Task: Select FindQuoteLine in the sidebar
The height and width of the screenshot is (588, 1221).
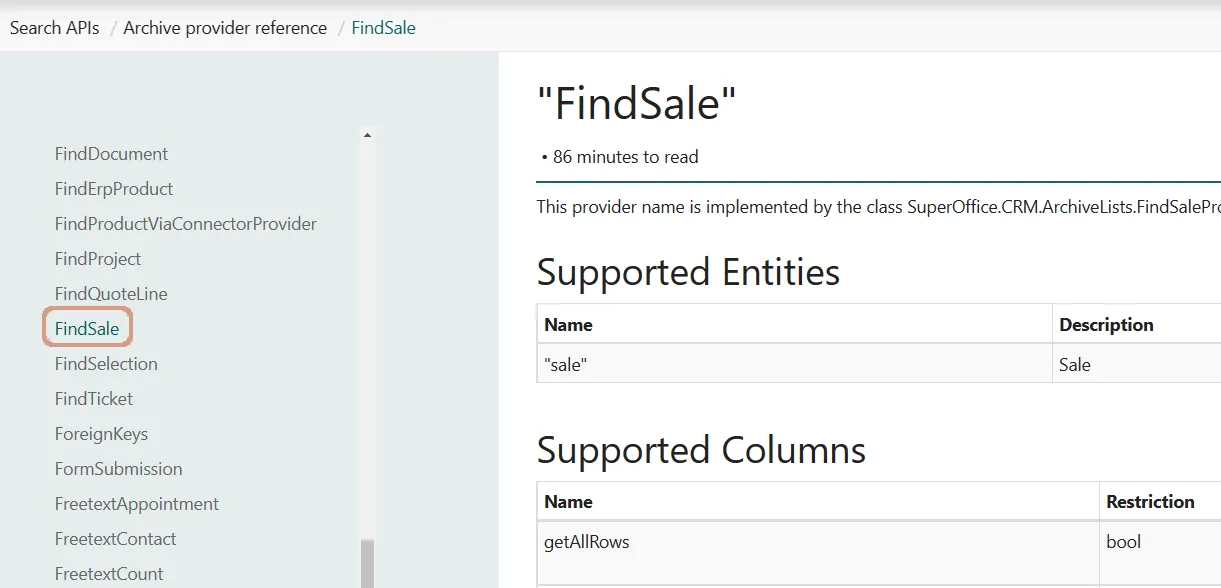Action: pos(111,294)
